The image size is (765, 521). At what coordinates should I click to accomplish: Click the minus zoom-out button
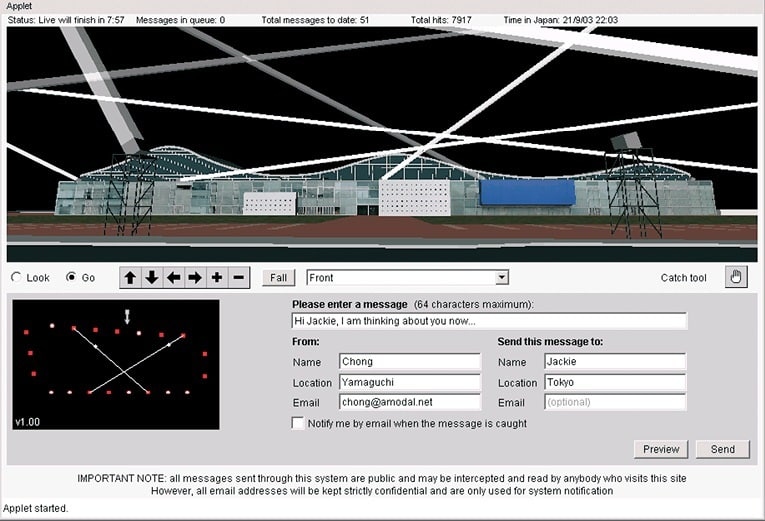[238, 278]
